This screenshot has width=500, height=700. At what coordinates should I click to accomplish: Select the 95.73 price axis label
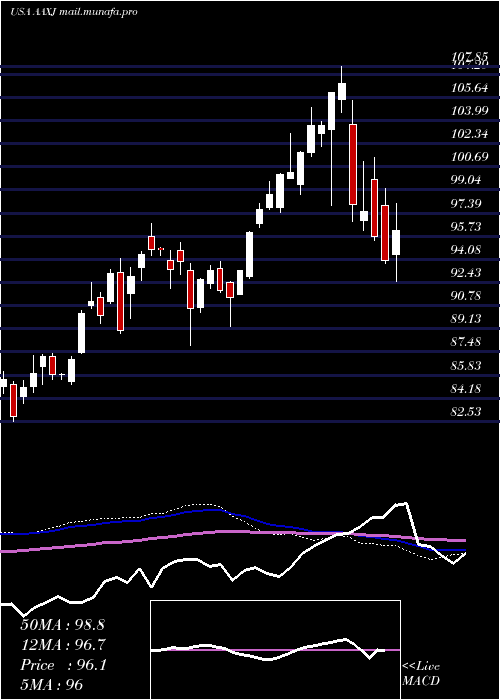tap(466, 227)
